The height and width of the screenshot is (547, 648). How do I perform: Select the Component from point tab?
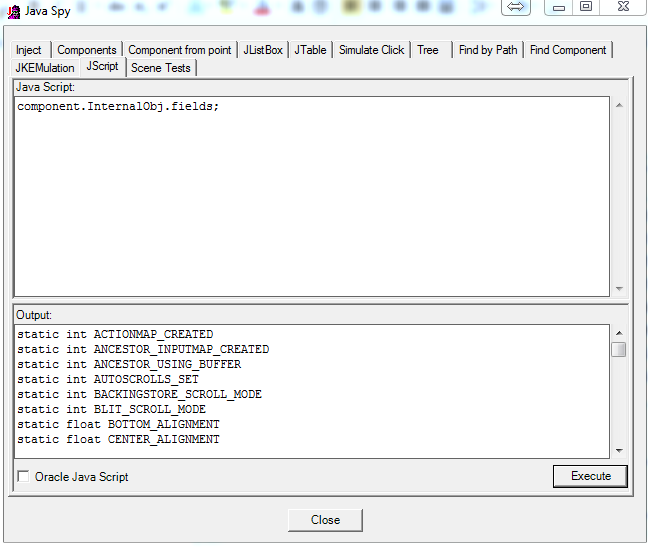click(180, 50)
